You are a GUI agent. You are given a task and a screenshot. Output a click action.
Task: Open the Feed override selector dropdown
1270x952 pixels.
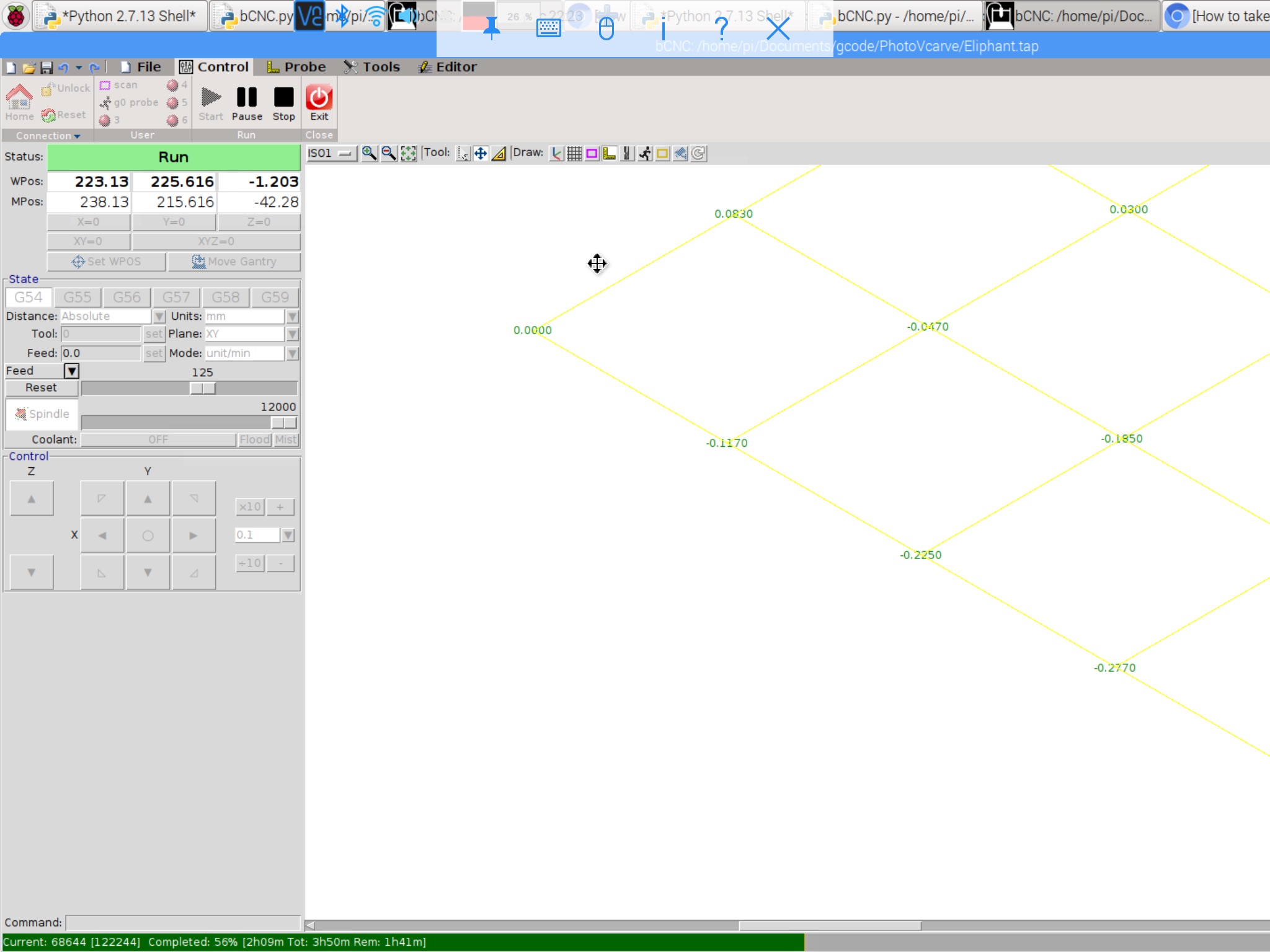[72, 371]
